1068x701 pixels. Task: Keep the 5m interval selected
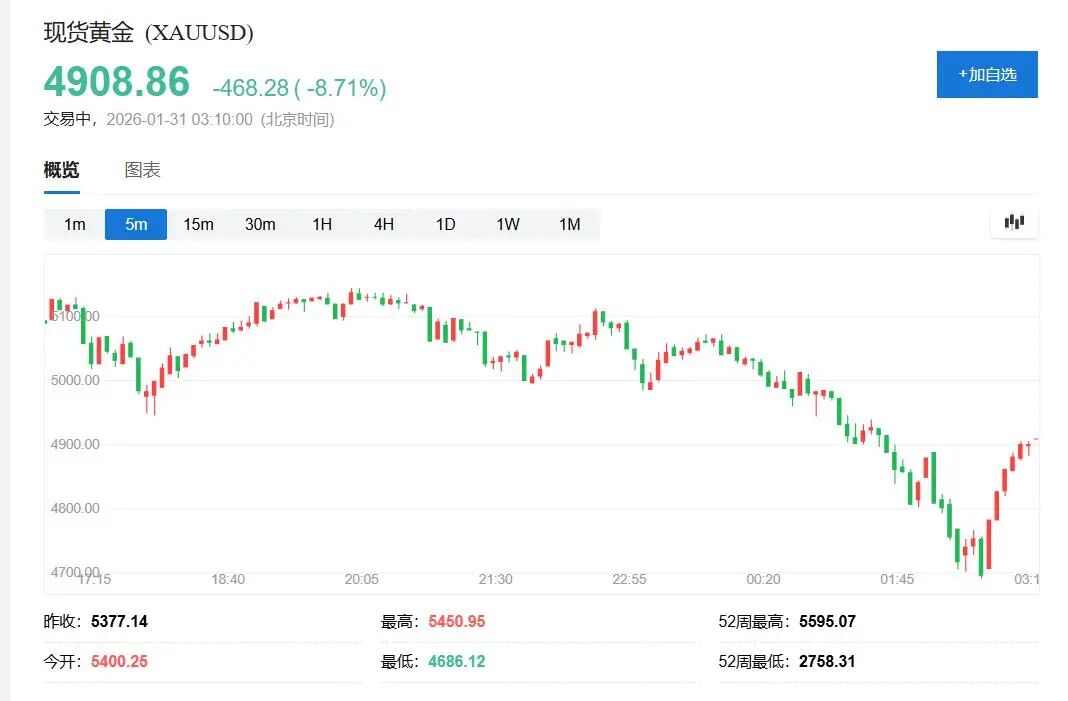[x=135, y=224]
